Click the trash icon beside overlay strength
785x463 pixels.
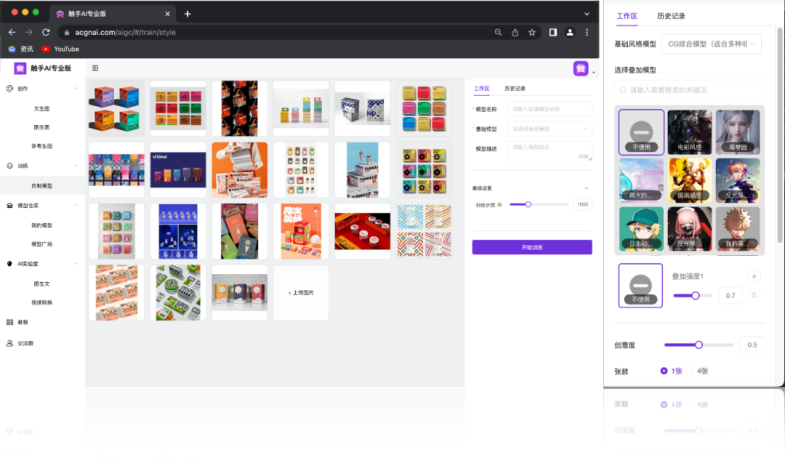(x=754, y=295)
